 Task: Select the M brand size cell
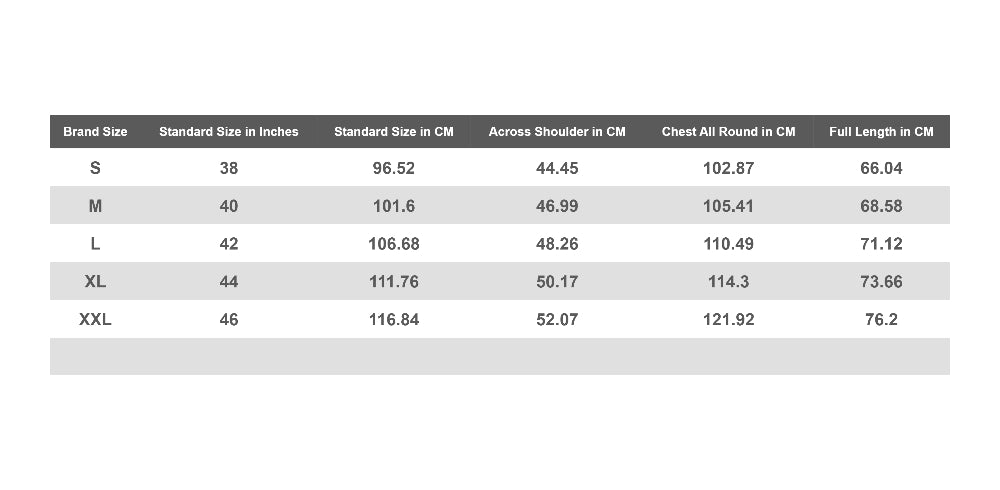point(95,205)
